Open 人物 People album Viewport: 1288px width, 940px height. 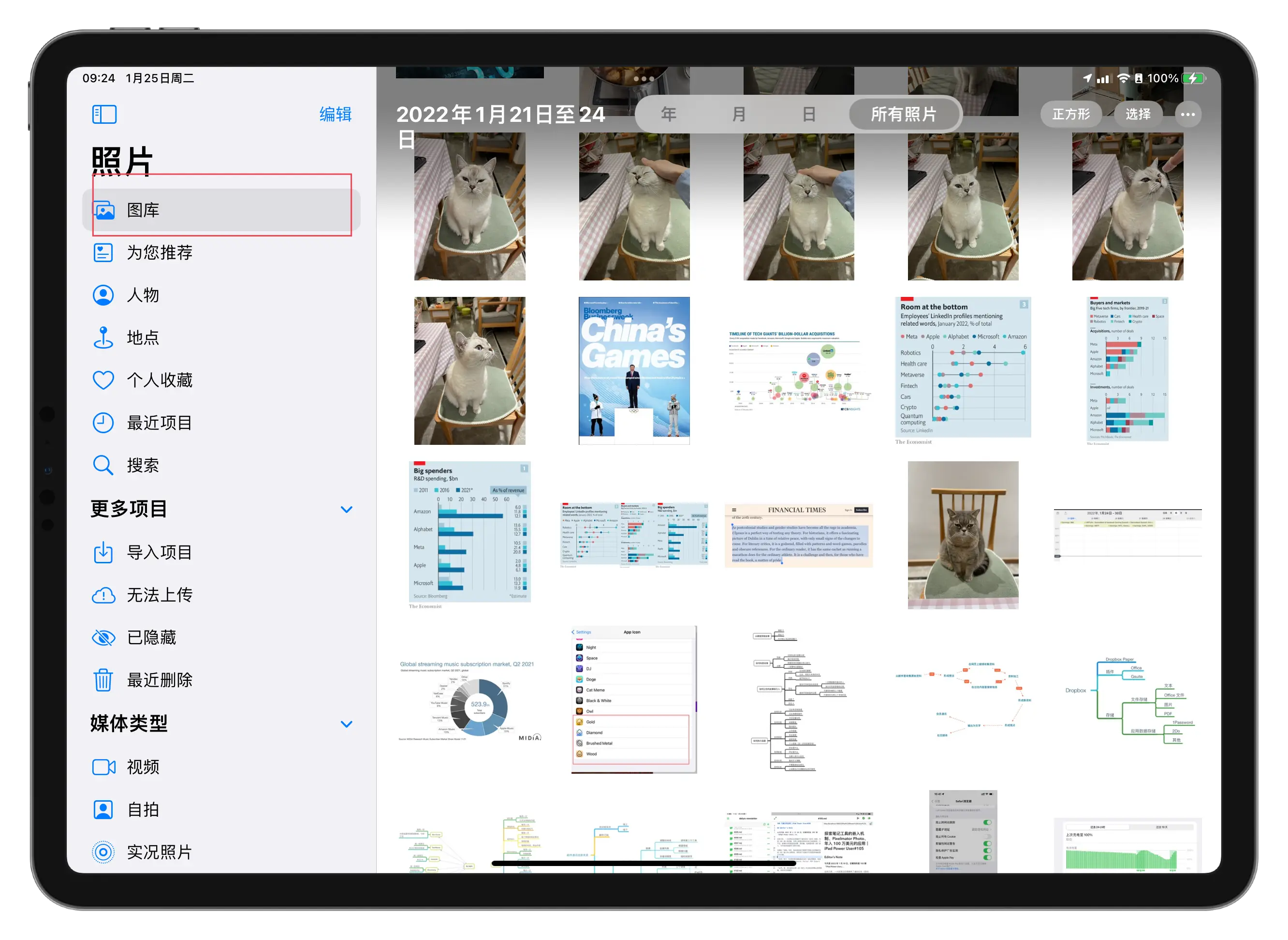coord(221,295)
